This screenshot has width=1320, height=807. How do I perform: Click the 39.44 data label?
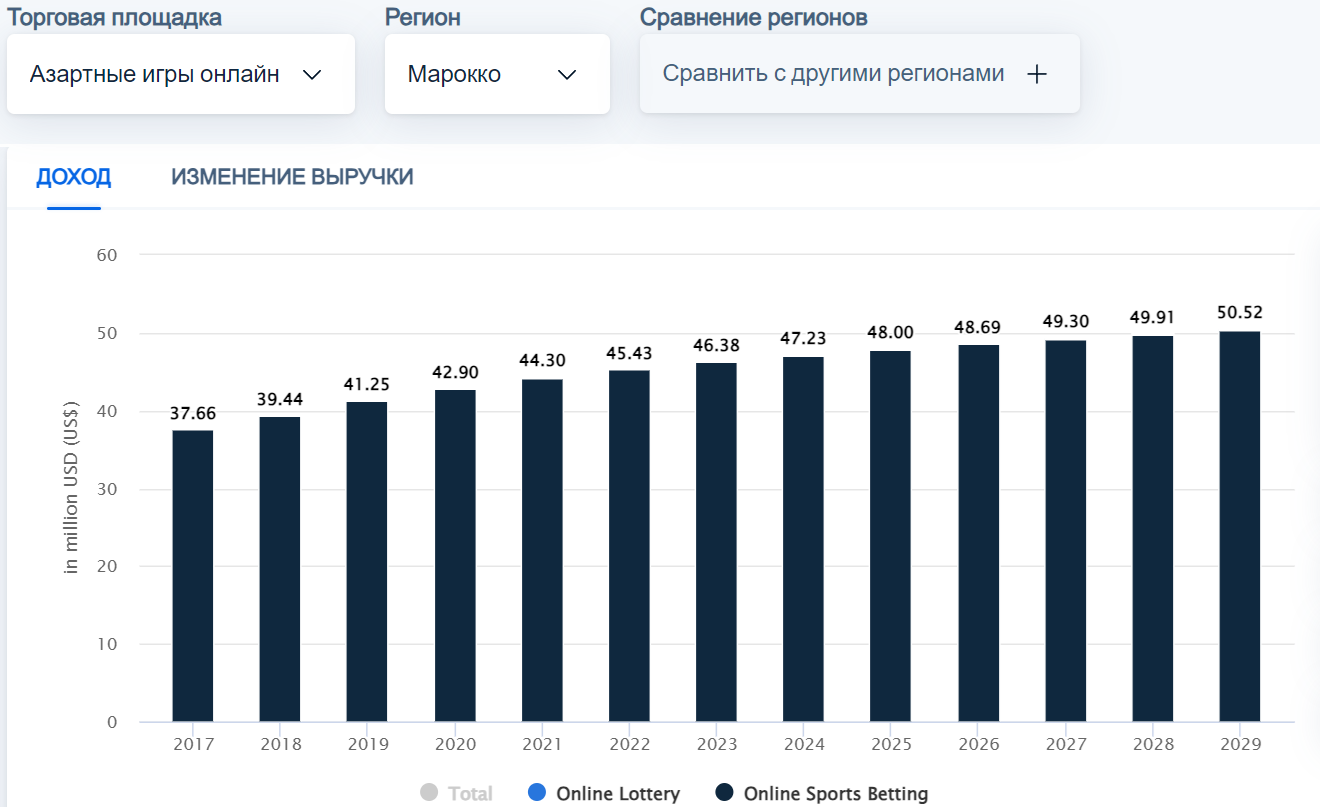click(280, 399)
